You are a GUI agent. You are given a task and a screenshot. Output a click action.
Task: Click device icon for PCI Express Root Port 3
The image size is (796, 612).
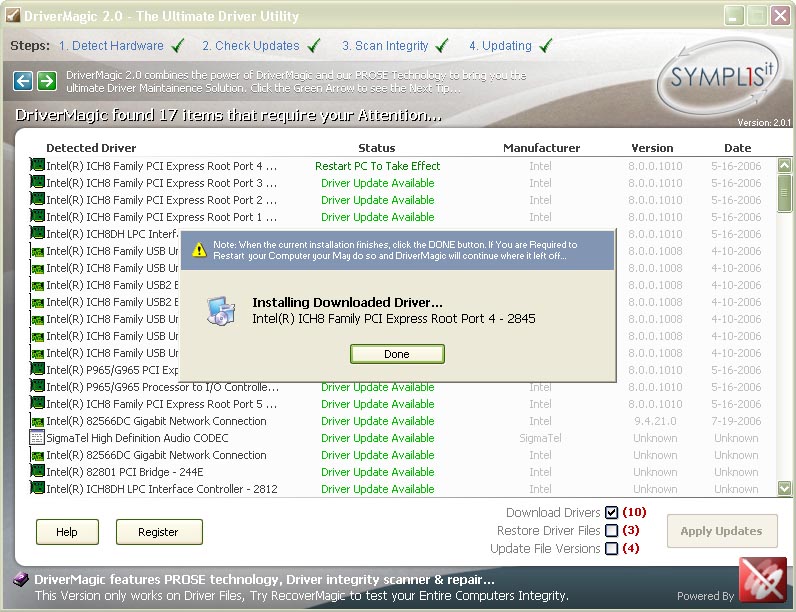point(37,182)
